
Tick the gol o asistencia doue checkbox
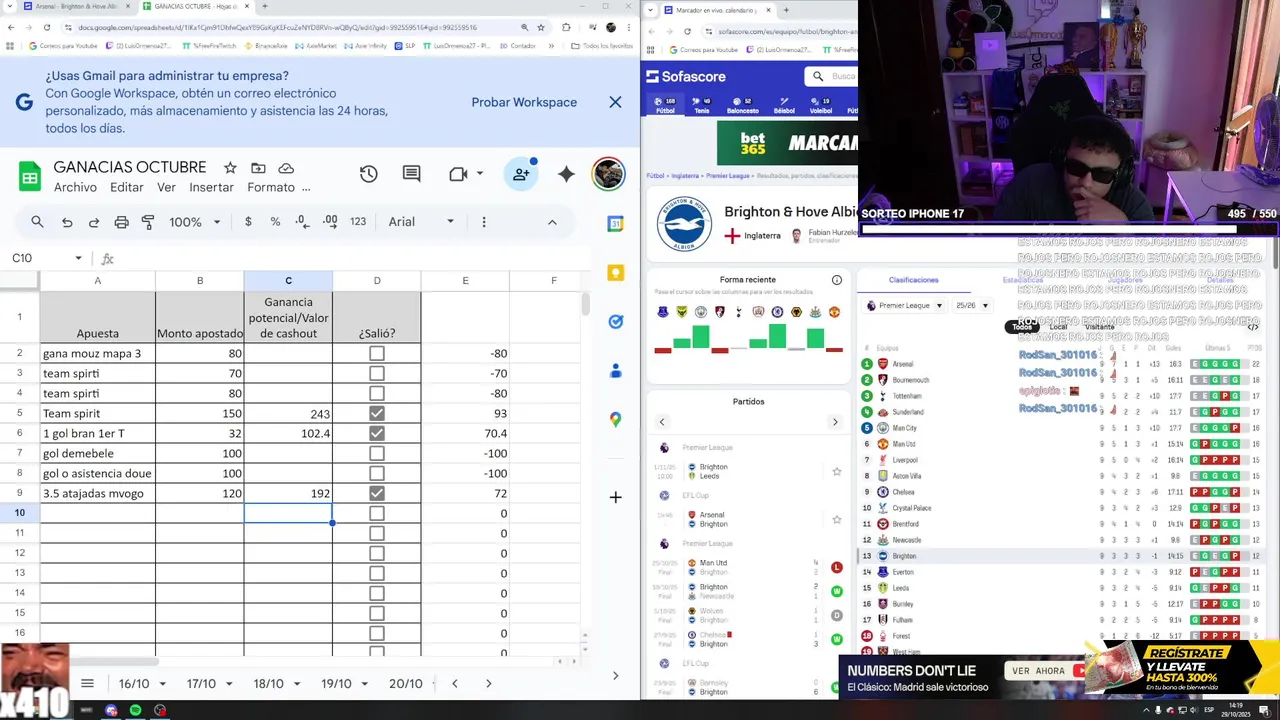[x=377, y=473]
